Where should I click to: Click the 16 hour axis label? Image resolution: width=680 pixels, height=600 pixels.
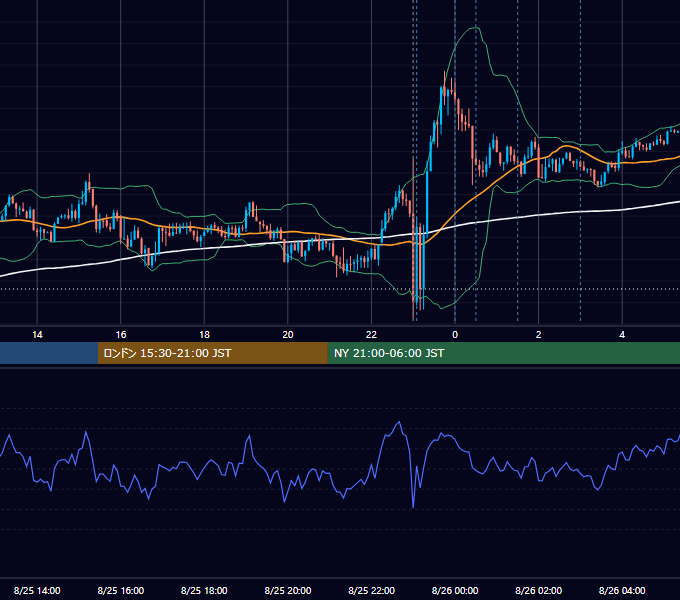pyautogui.click(x=121, y=335)
